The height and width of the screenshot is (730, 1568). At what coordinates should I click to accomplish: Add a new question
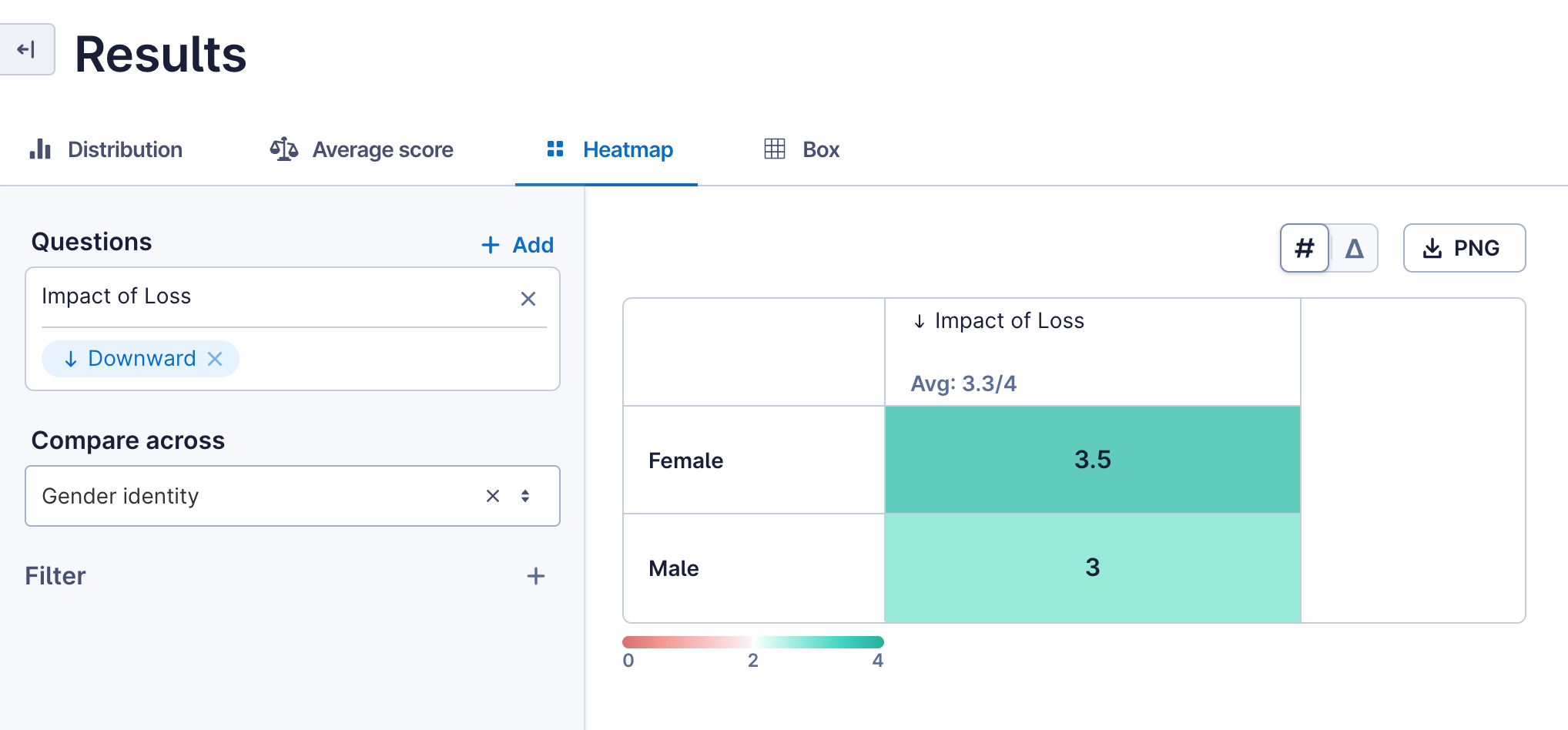pyautogui.click(x=518, y=245)
